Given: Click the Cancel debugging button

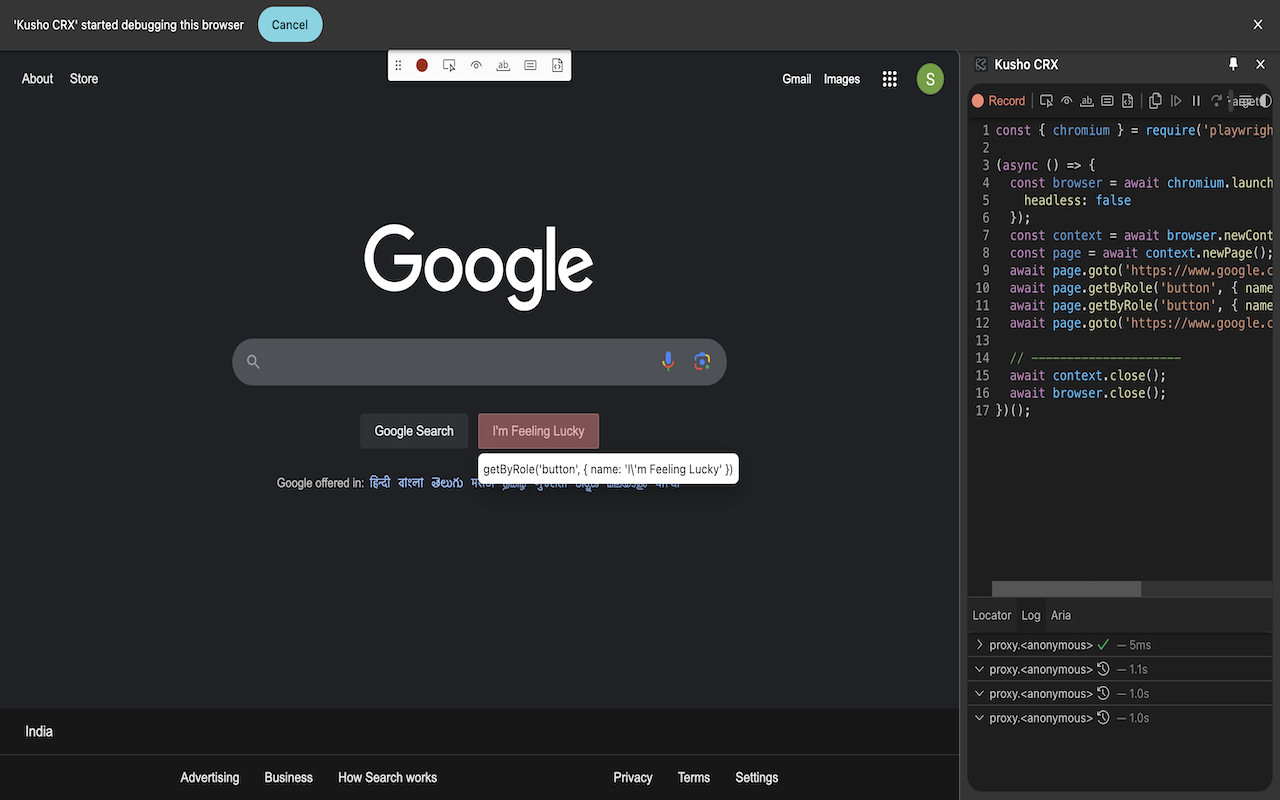Looking at the screenshot, I should click(289, 24).
